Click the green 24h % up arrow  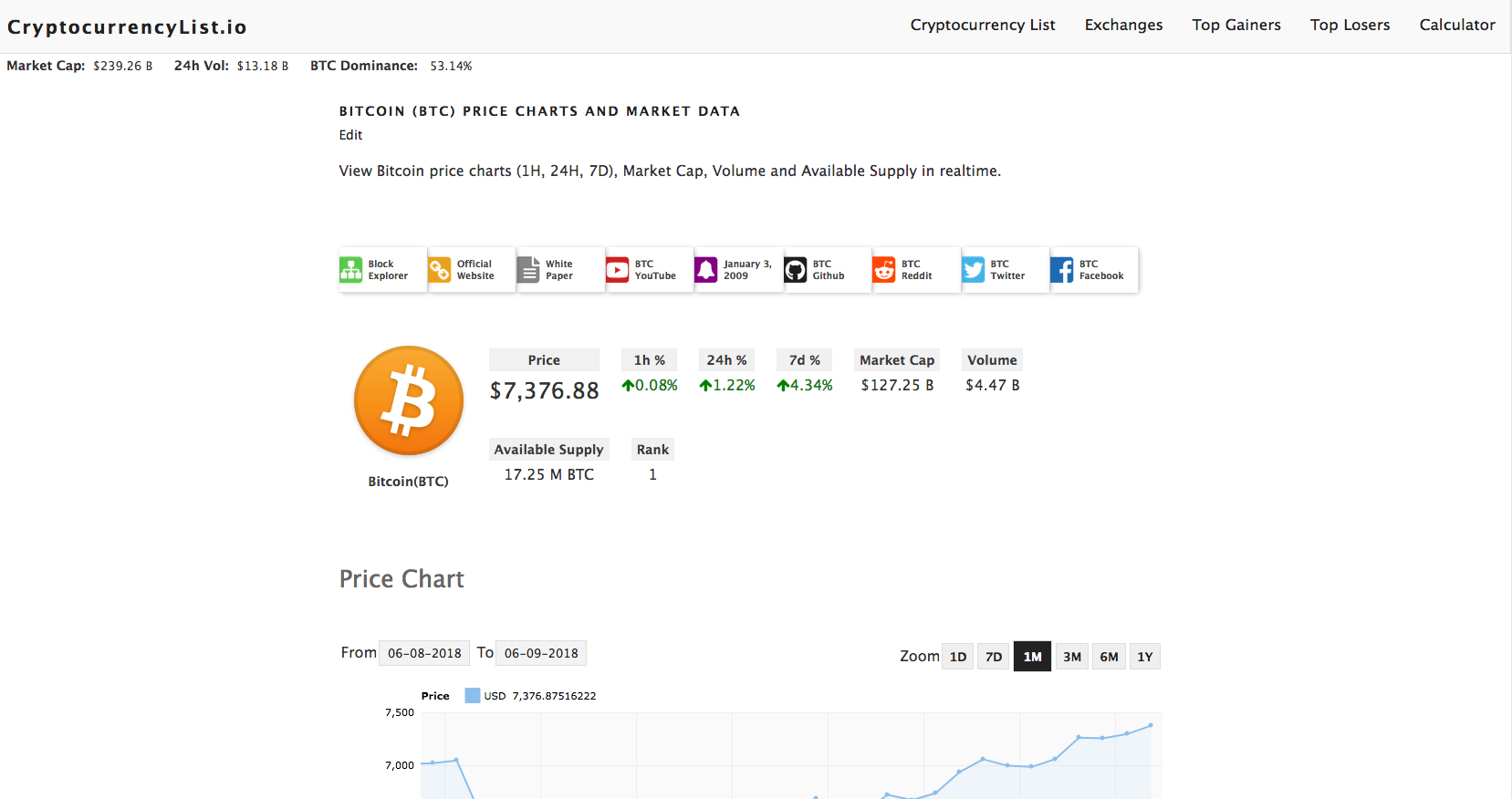tap(705, 386)
